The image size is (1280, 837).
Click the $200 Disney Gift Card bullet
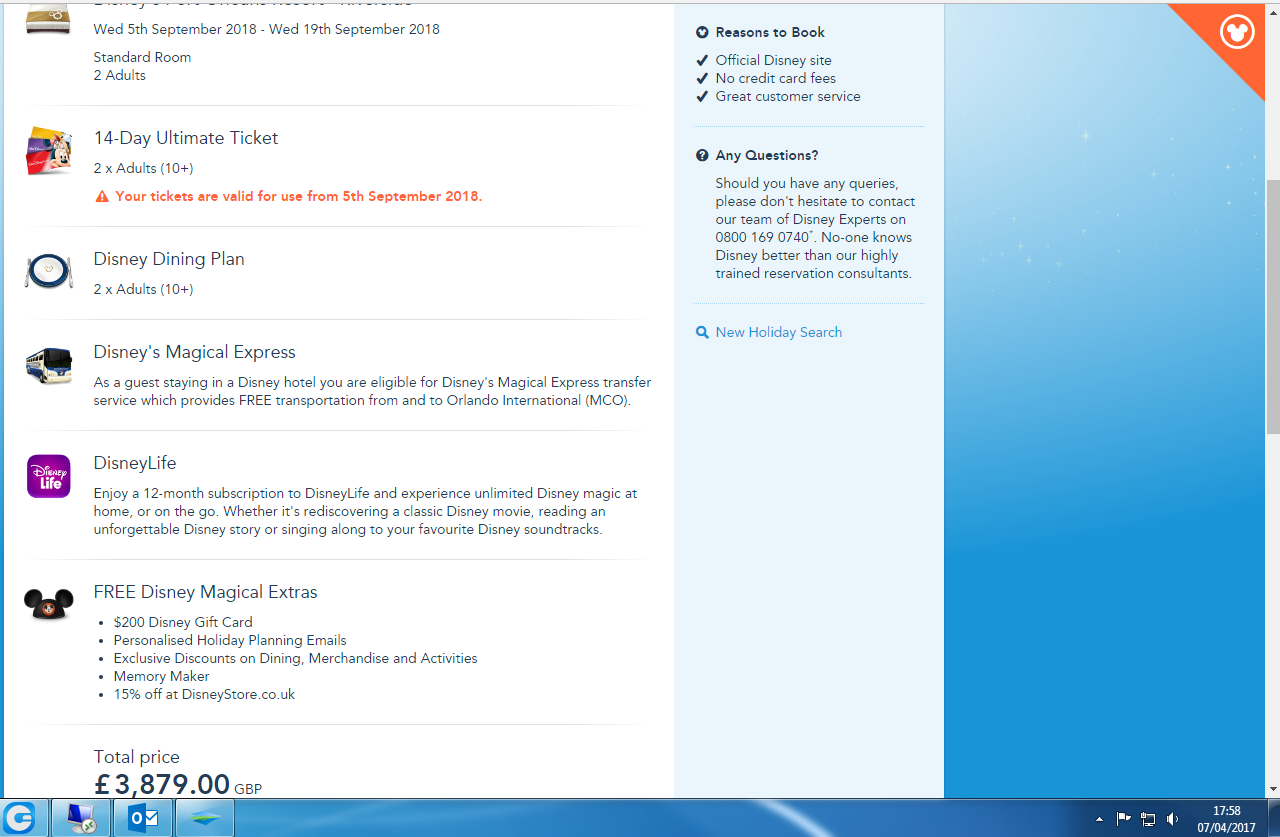click(183, 622)
